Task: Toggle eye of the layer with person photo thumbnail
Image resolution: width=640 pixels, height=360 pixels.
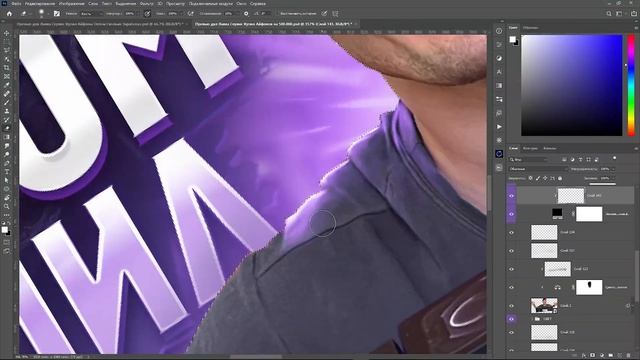Action: (x=511, y=306)
